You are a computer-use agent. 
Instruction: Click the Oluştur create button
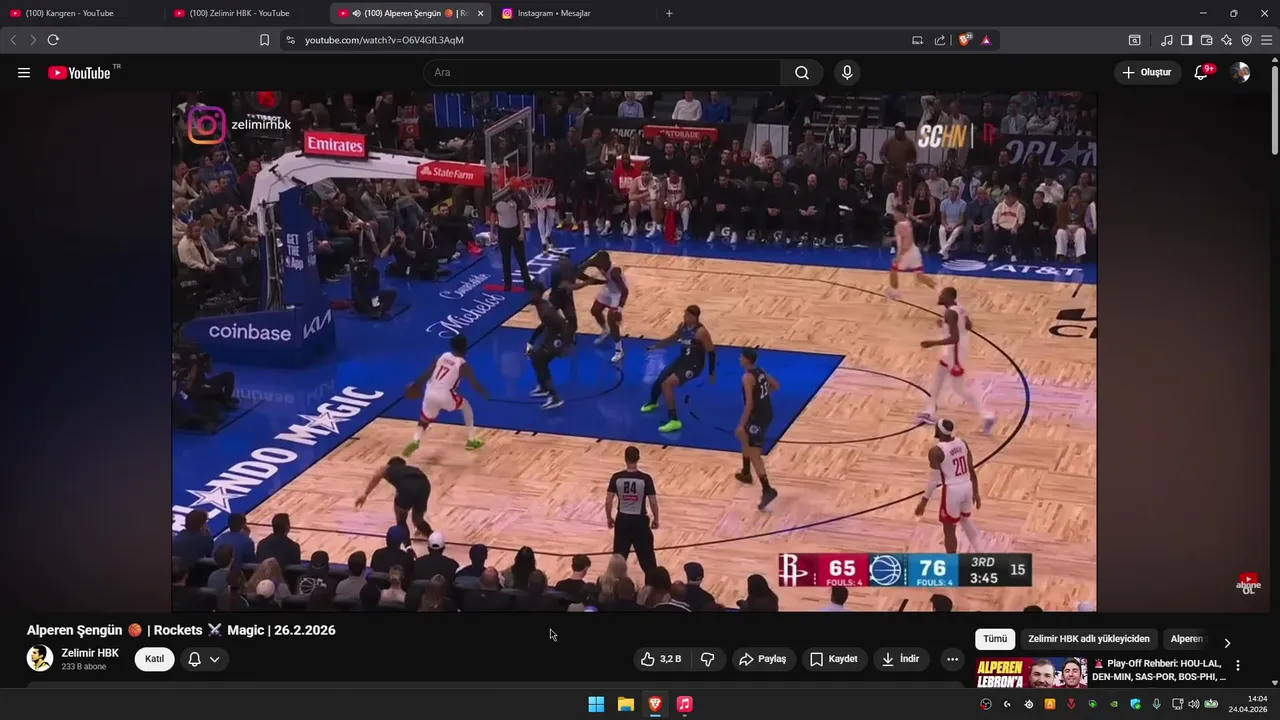[1147, 72]
